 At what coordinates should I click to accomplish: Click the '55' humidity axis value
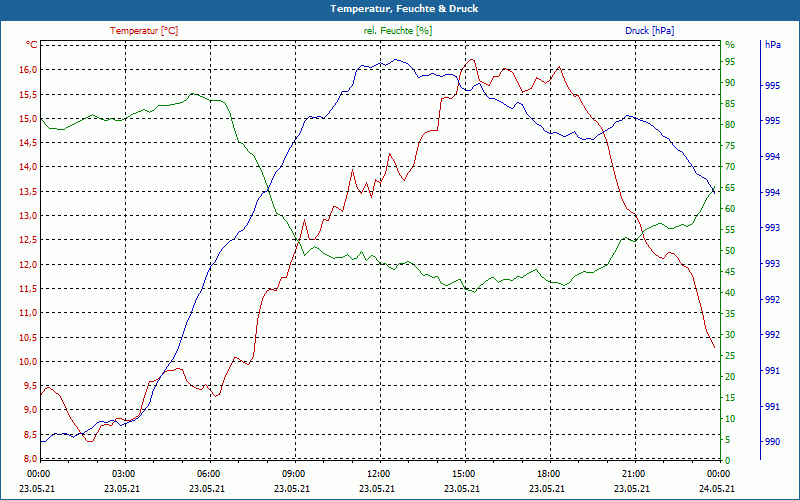pyautogui.click(x=730, y=230)
